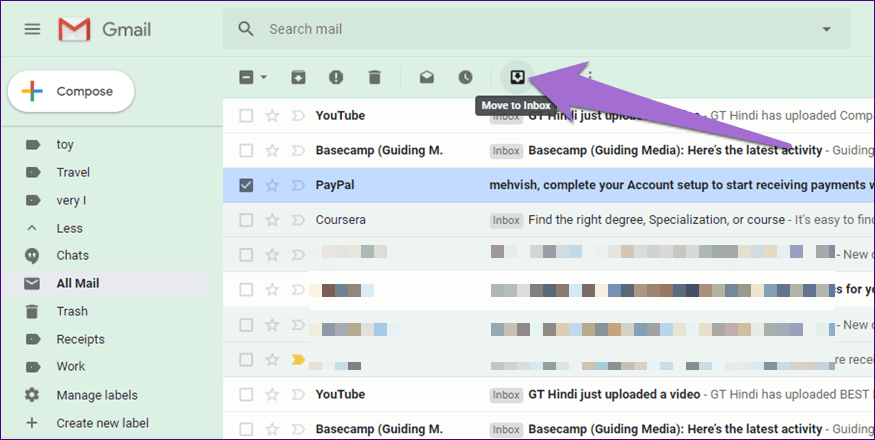Click the All Mail envelope icon
Screen dimensions: 875x440
click(32, 284)
